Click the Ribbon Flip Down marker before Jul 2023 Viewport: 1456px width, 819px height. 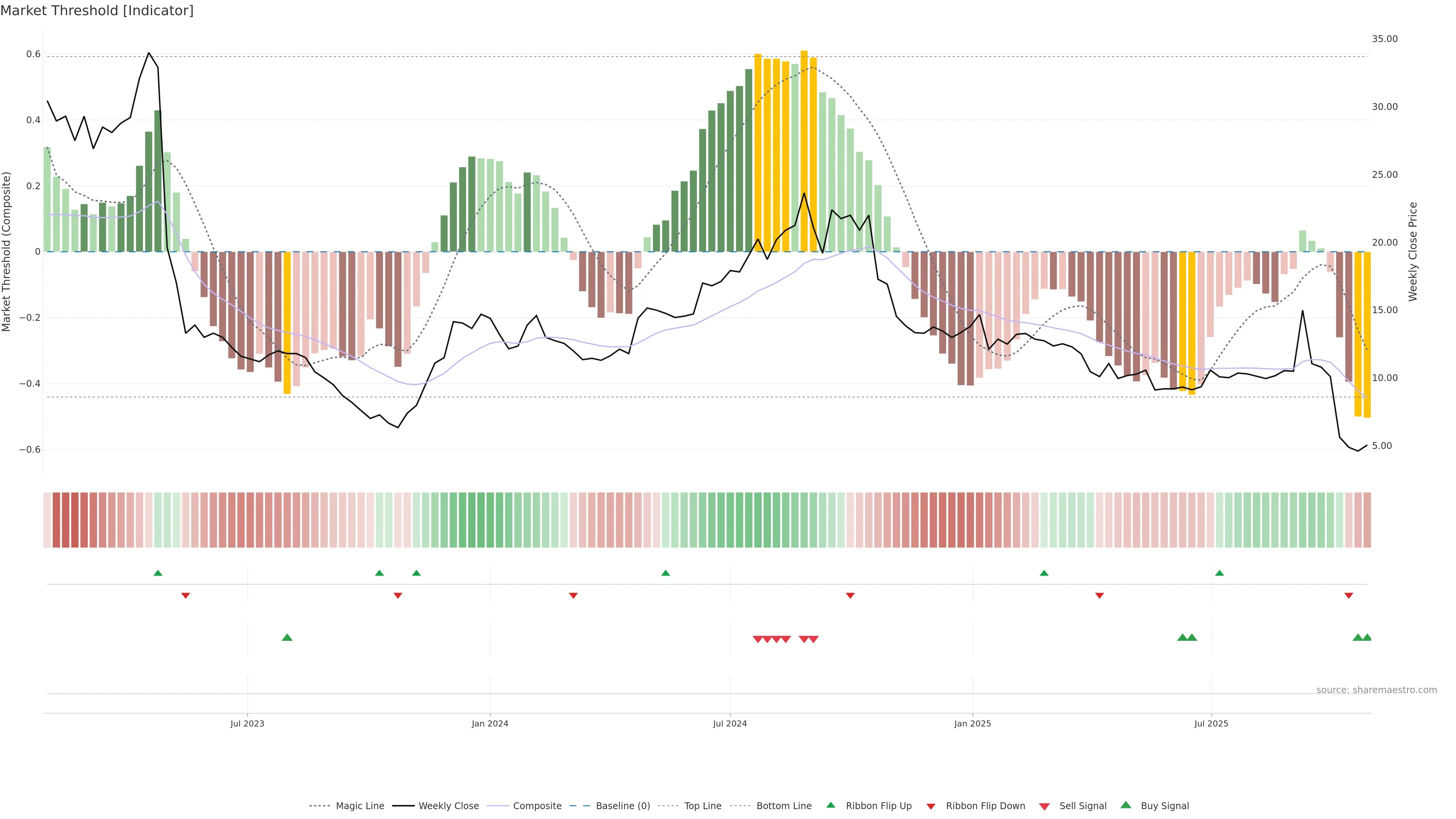[185, 595]
